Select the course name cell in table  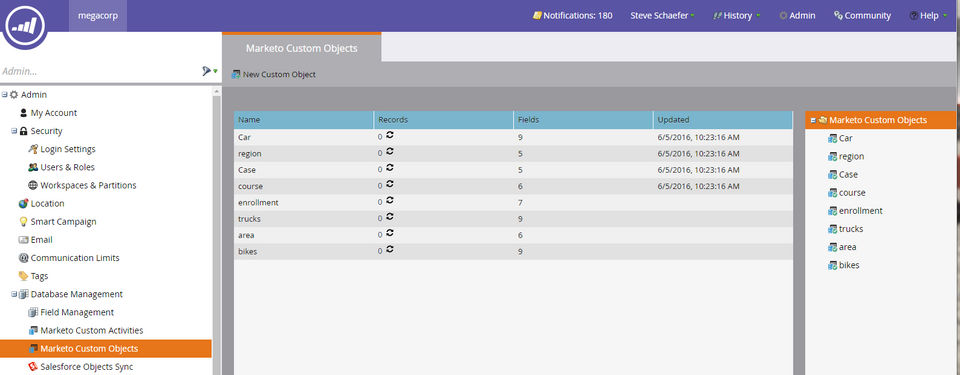[x=304, y=186]
